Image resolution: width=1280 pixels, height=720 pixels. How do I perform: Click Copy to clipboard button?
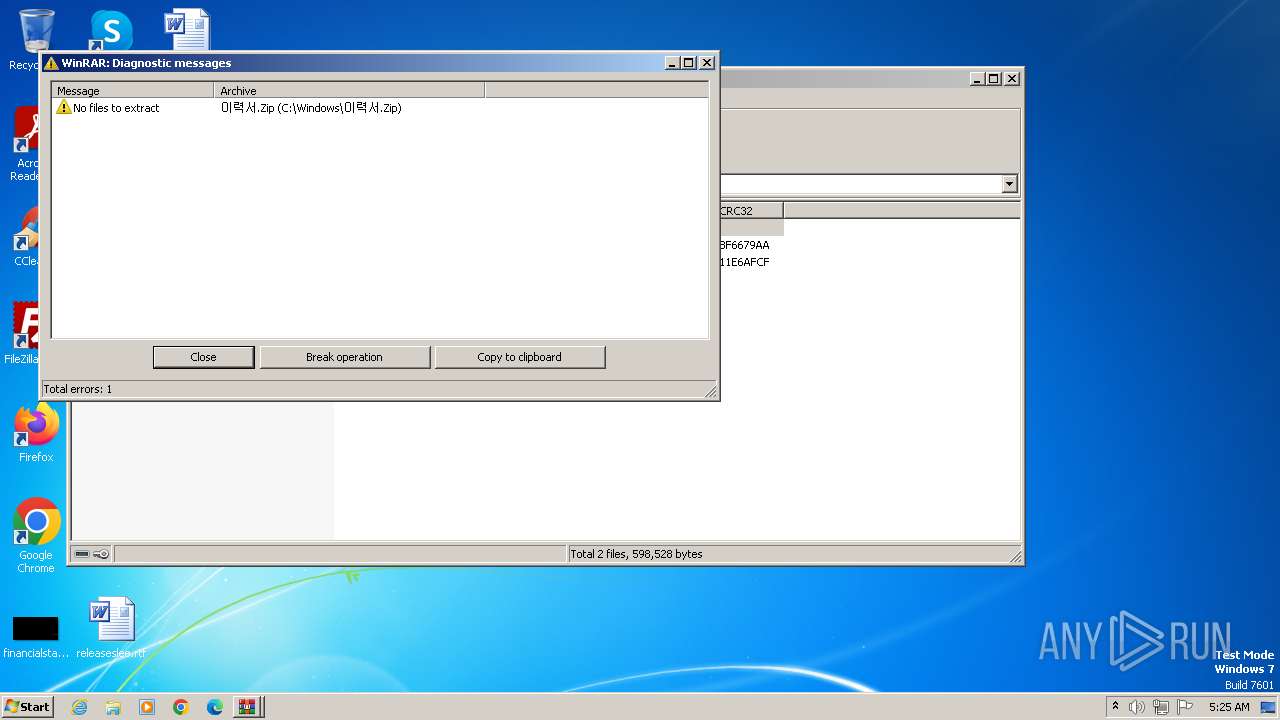519,357
